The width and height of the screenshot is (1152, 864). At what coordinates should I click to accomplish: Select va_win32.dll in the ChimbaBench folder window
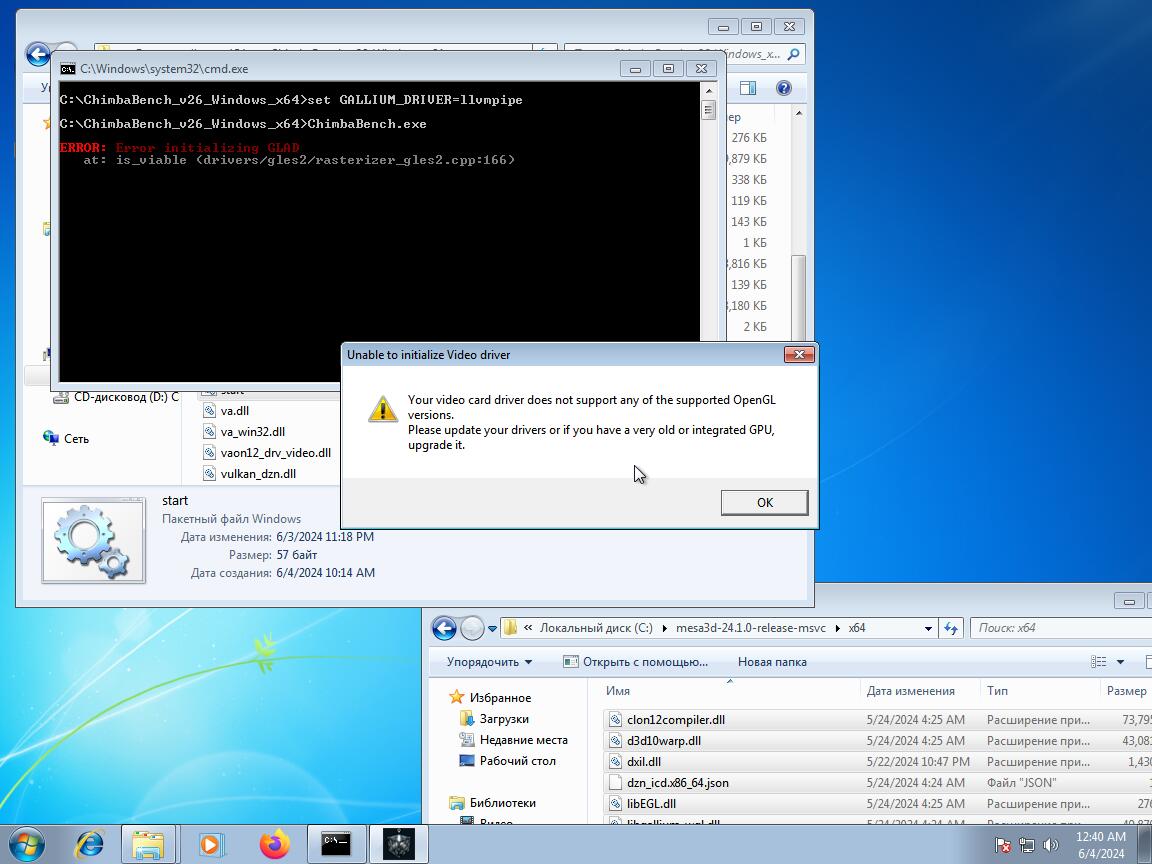tap(253, 432)
